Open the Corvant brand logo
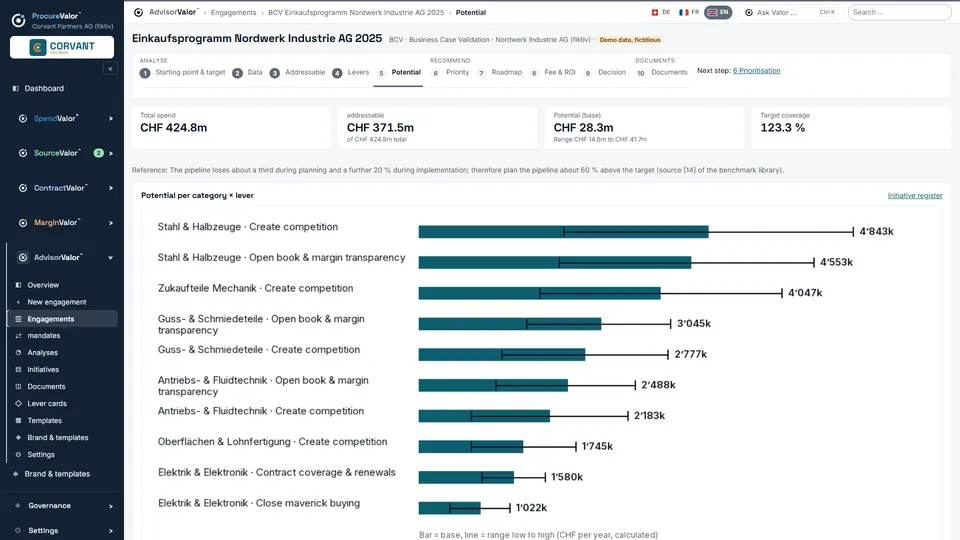 coord(62,47)
